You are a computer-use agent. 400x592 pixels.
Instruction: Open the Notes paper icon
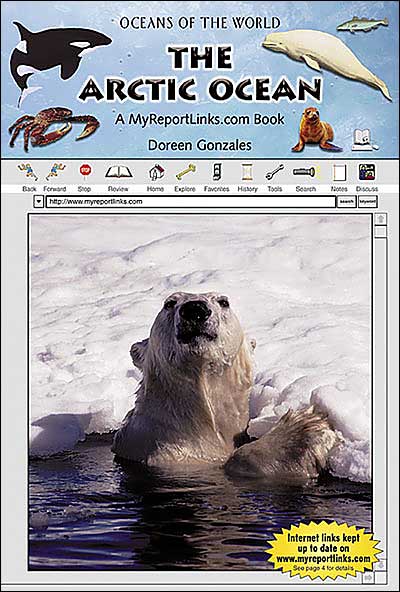click(339, 173)
